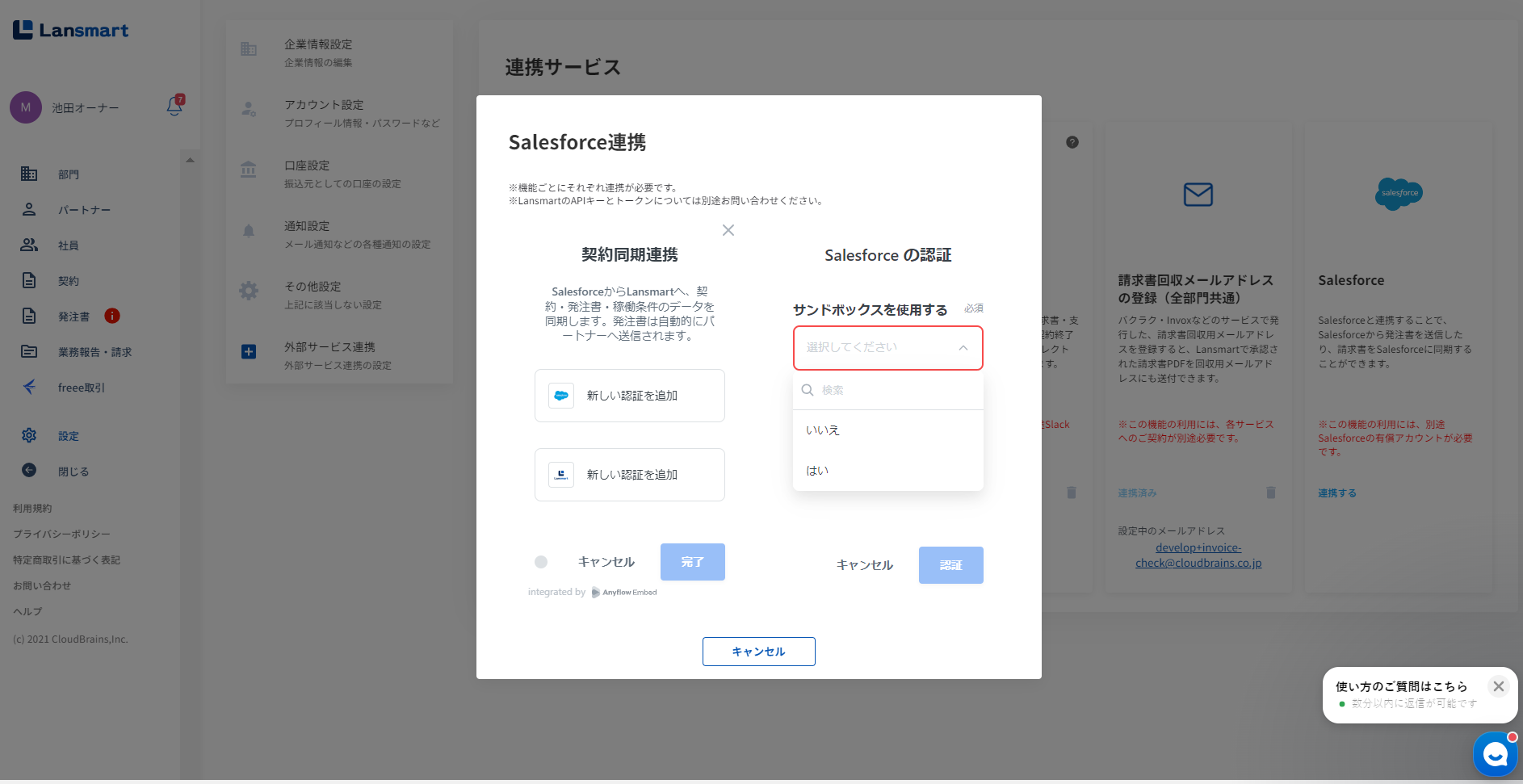
Task: Click the 閉じる back-arrow icon
Action: [x=29, y=470]
